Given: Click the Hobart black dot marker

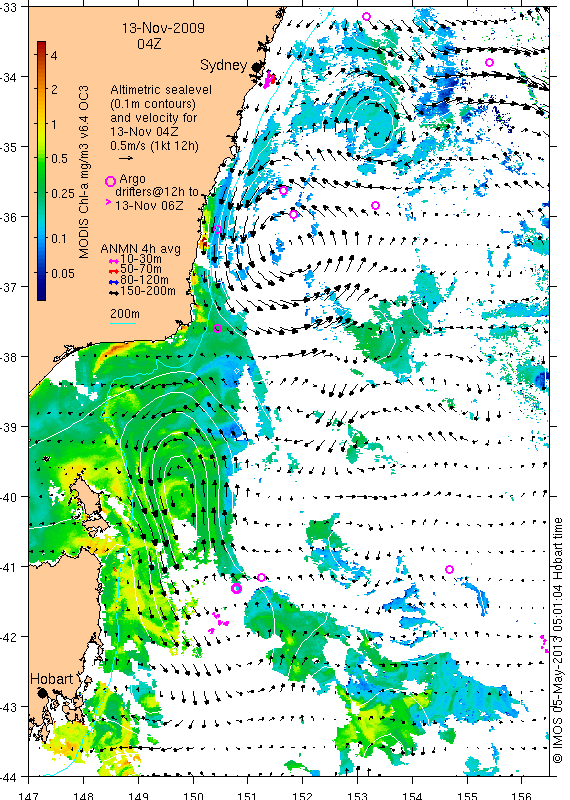Looking at the screenshot, I should point(42,692).
